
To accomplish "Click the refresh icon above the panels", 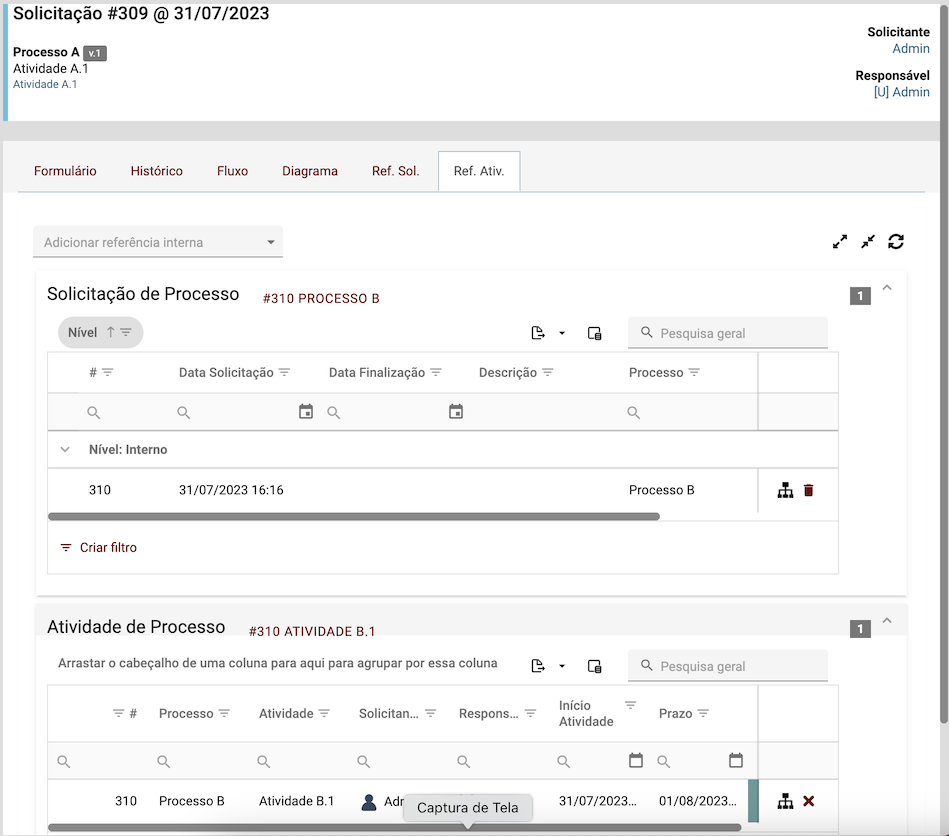I will coord(896,241).
